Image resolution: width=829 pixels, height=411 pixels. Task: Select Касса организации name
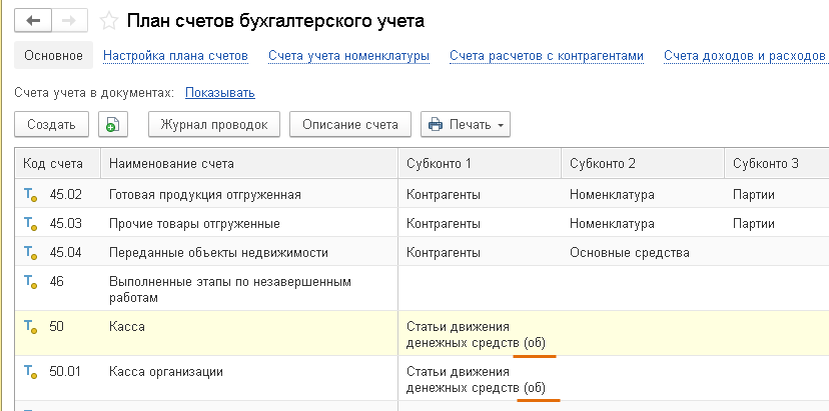[x=166, y=372]
